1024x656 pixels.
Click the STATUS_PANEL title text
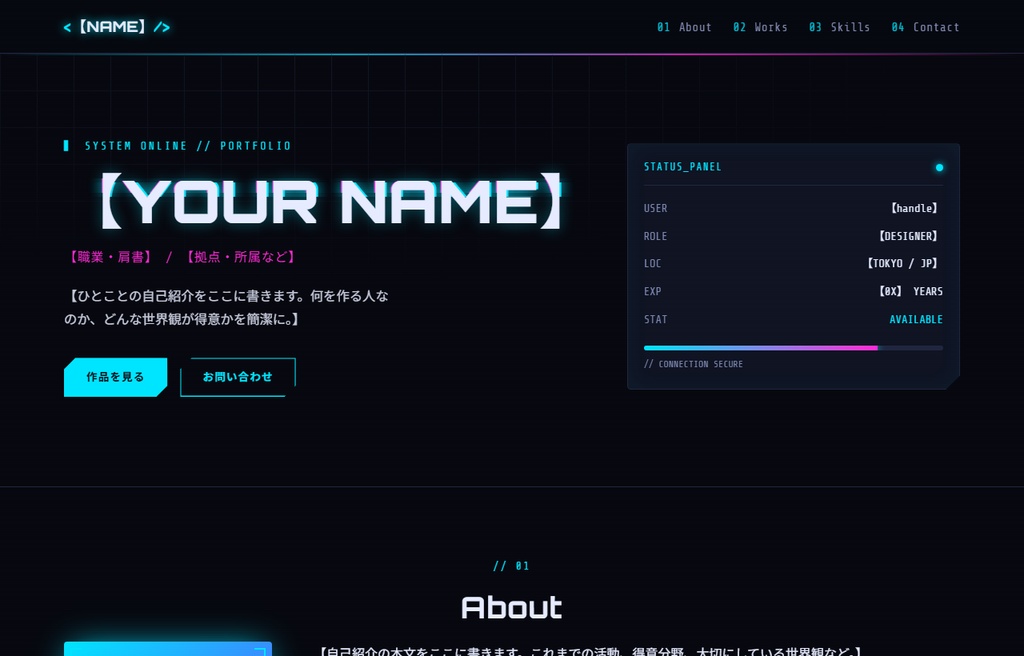coord(682,167)
